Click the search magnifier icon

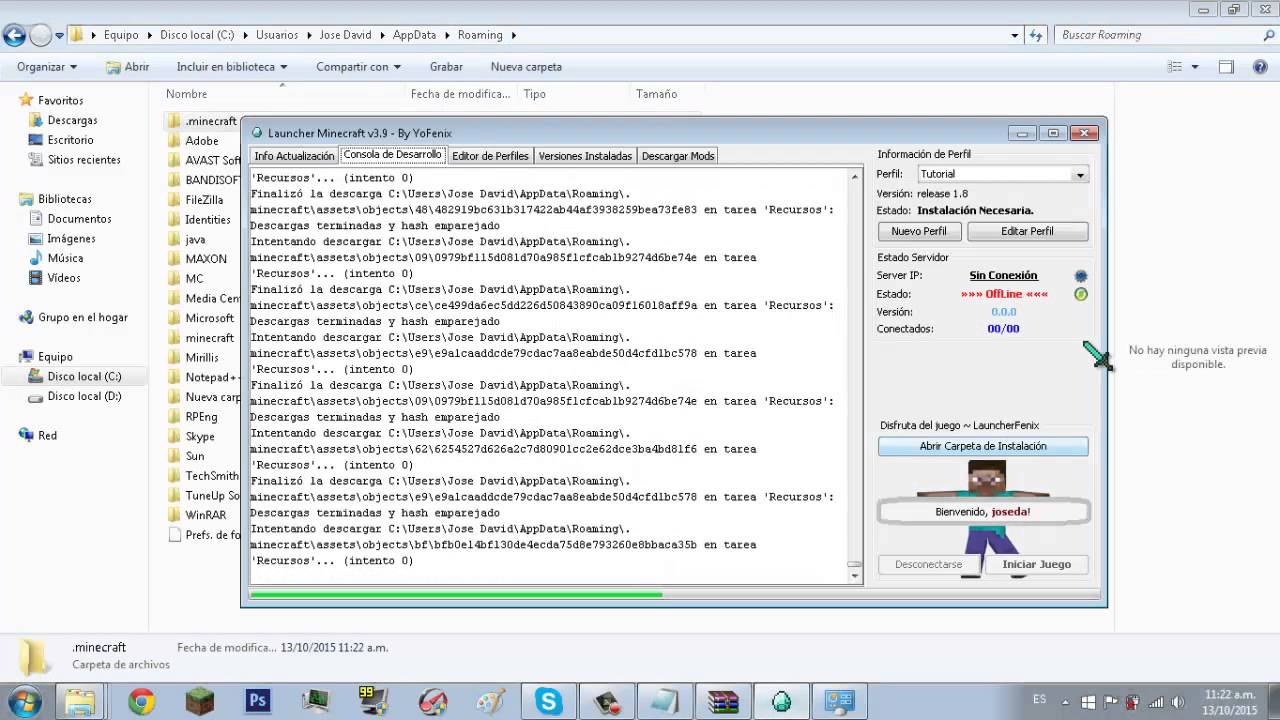point(1269,35)
